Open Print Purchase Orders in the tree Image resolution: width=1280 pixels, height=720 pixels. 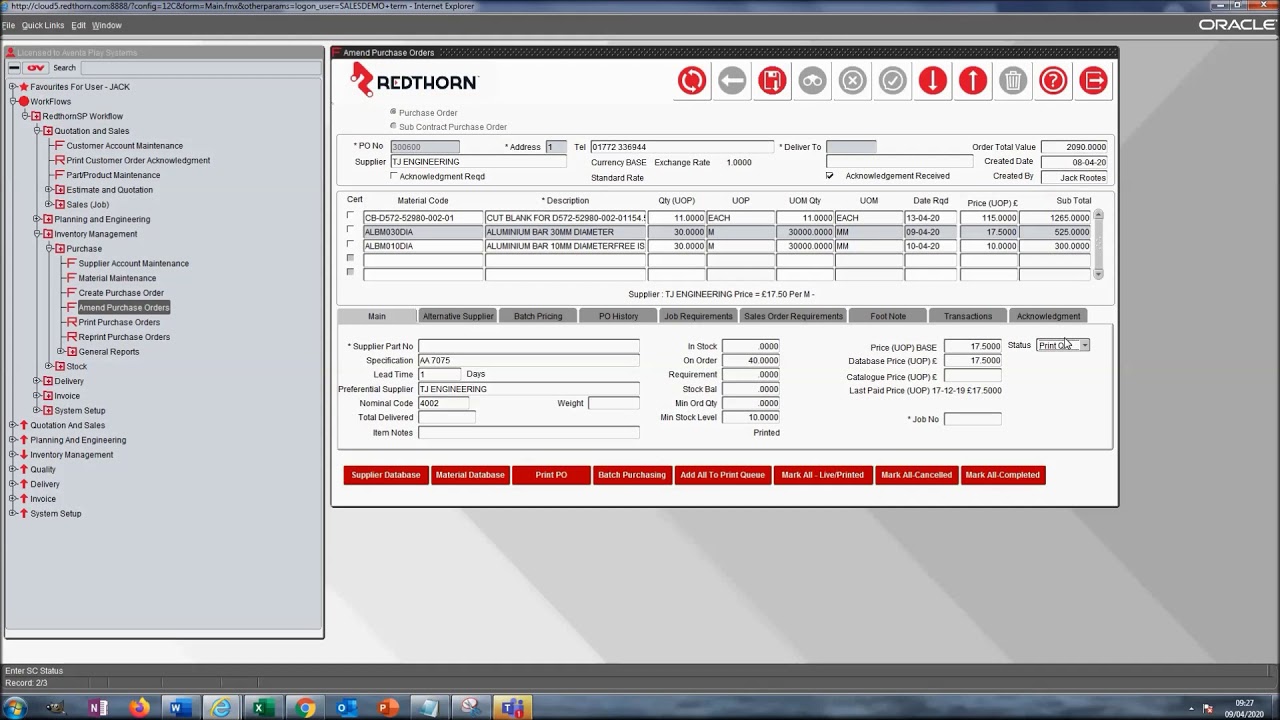[x=119, y=322]
